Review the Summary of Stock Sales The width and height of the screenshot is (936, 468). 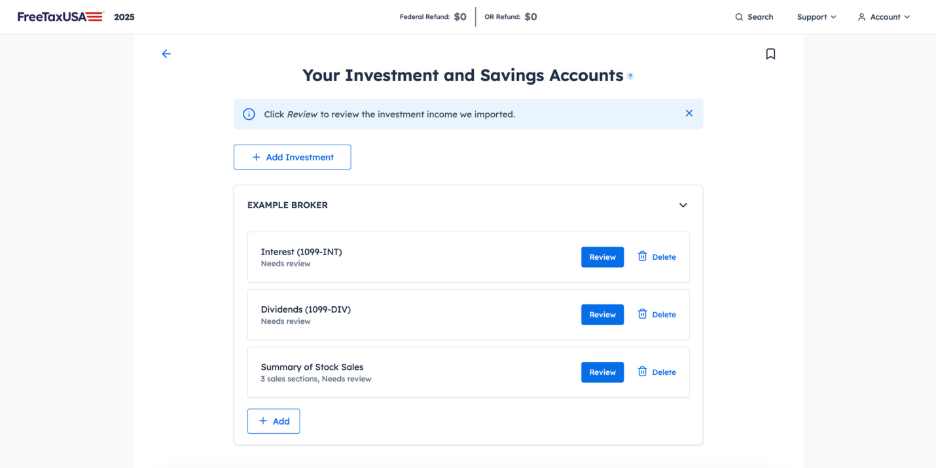[x=602, y=372]
